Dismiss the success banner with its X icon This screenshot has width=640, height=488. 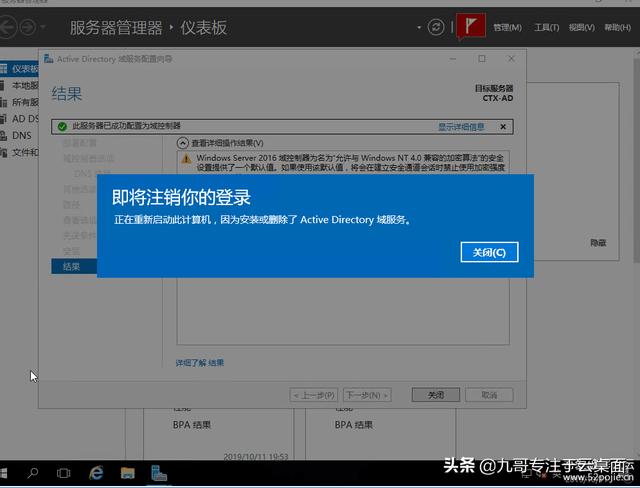[503, 127]
